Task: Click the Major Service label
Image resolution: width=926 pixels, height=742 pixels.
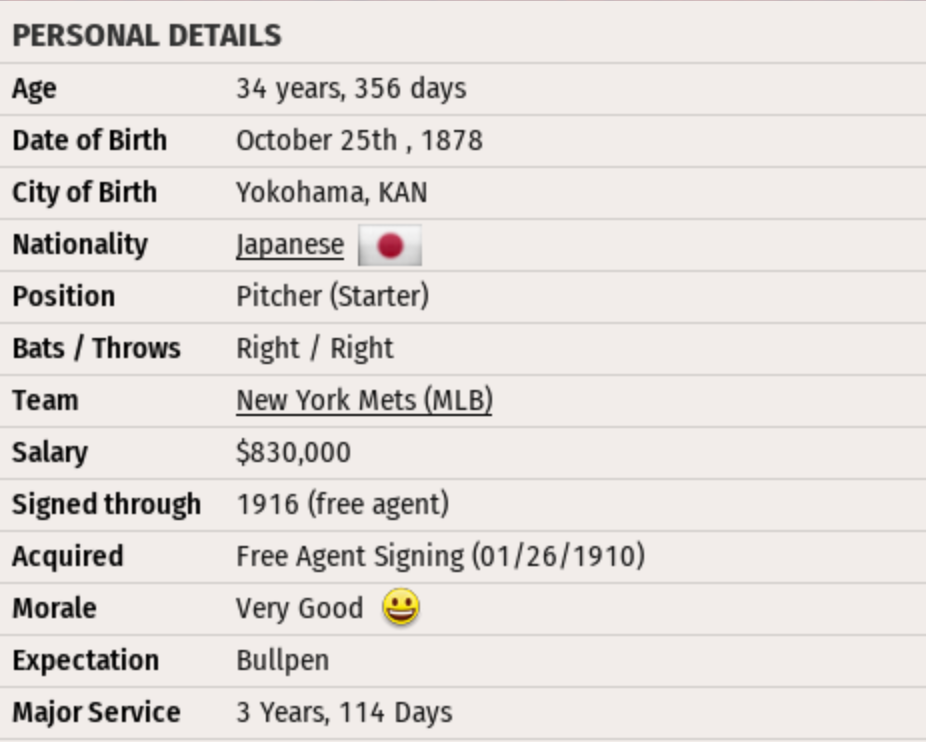Action: (x=96, y=713)
